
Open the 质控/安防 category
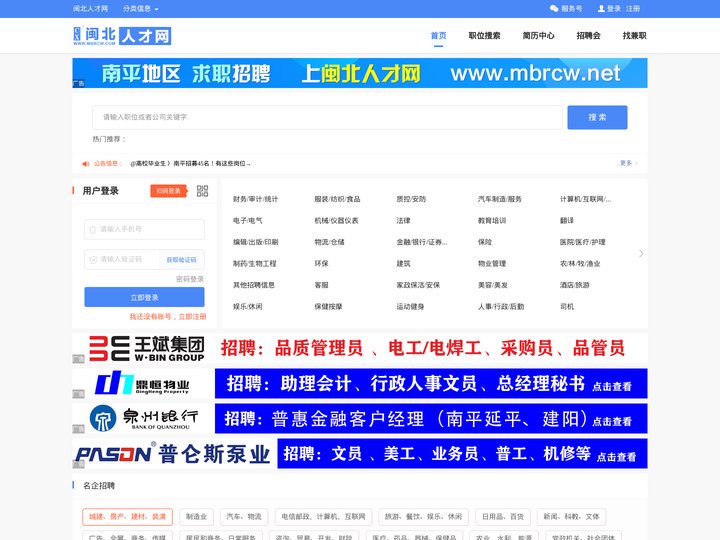click(x=411, y=199)
